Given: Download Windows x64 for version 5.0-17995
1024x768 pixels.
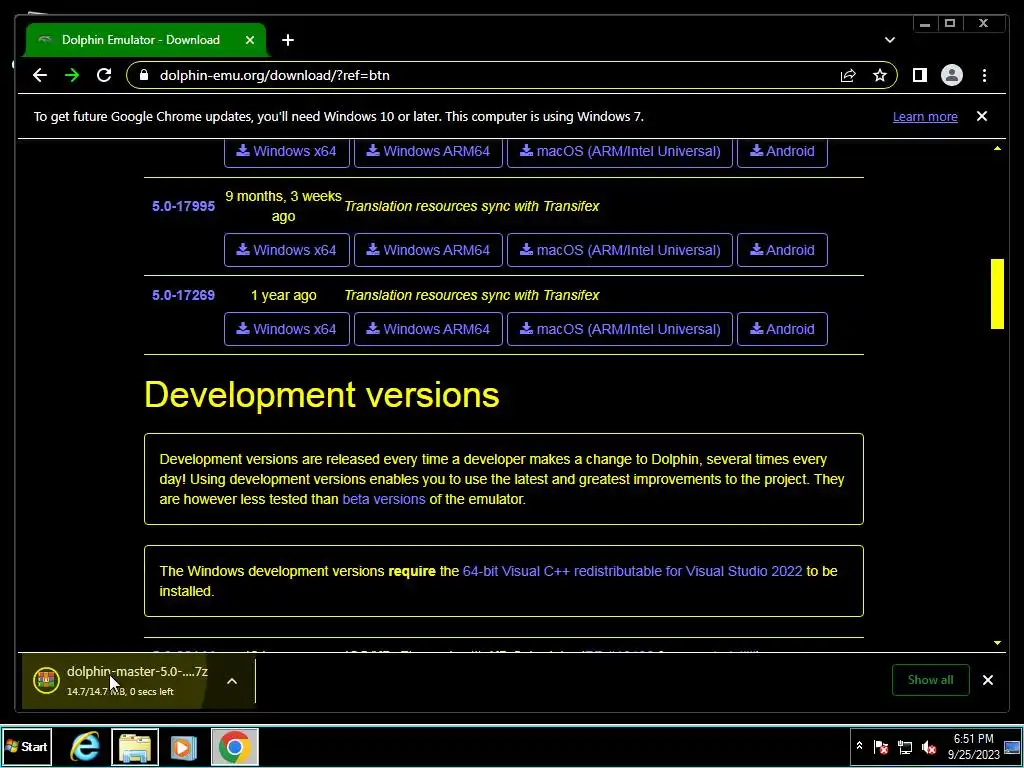Looking at the screenshot, I should pyautogui.click(x=287, y=250).
